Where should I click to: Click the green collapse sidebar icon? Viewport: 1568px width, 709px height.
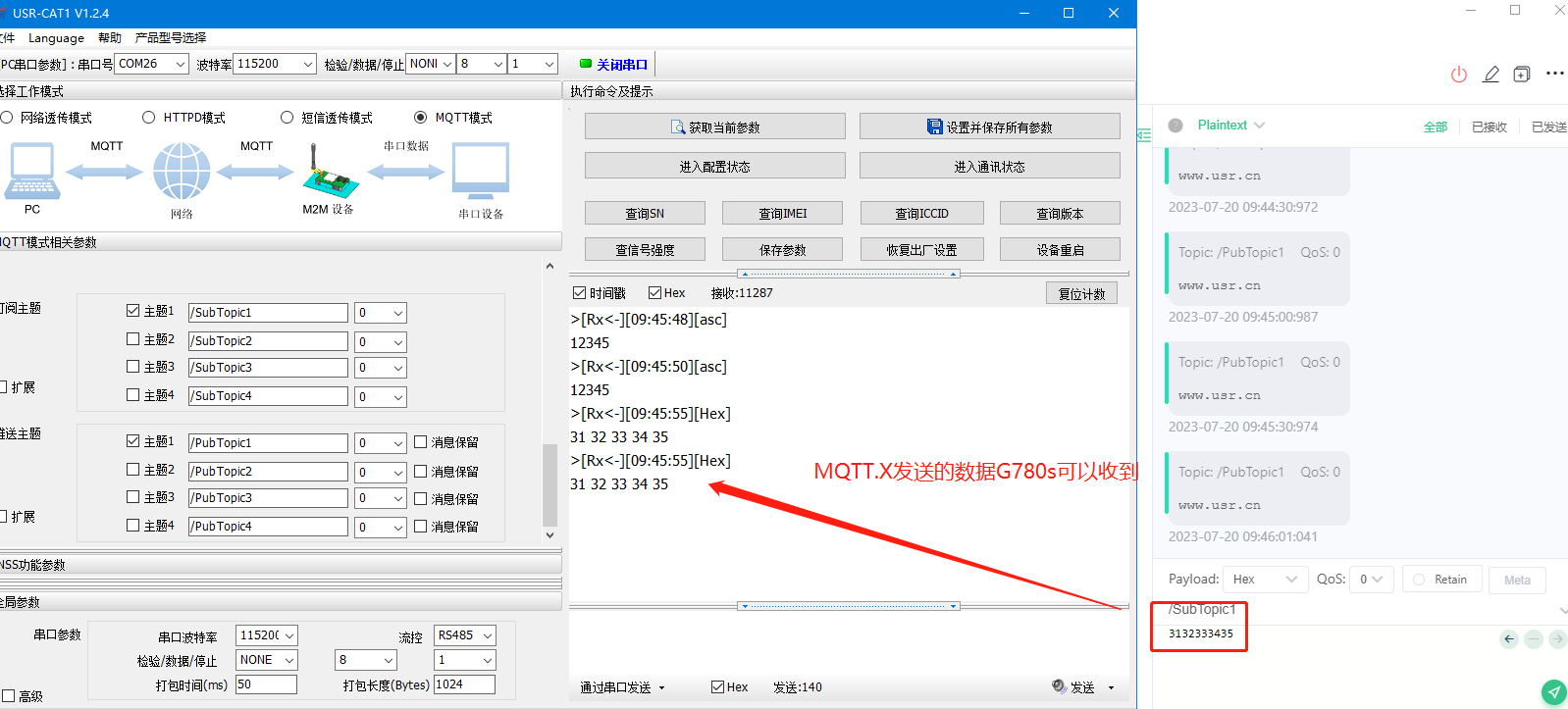pos(1144,135)
